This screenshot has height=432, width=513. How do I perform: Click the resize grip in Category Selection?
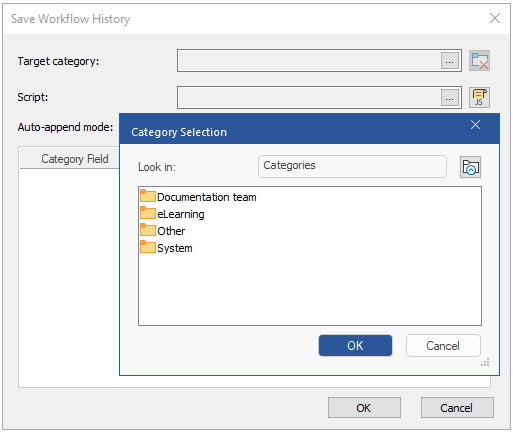point(485,363)
